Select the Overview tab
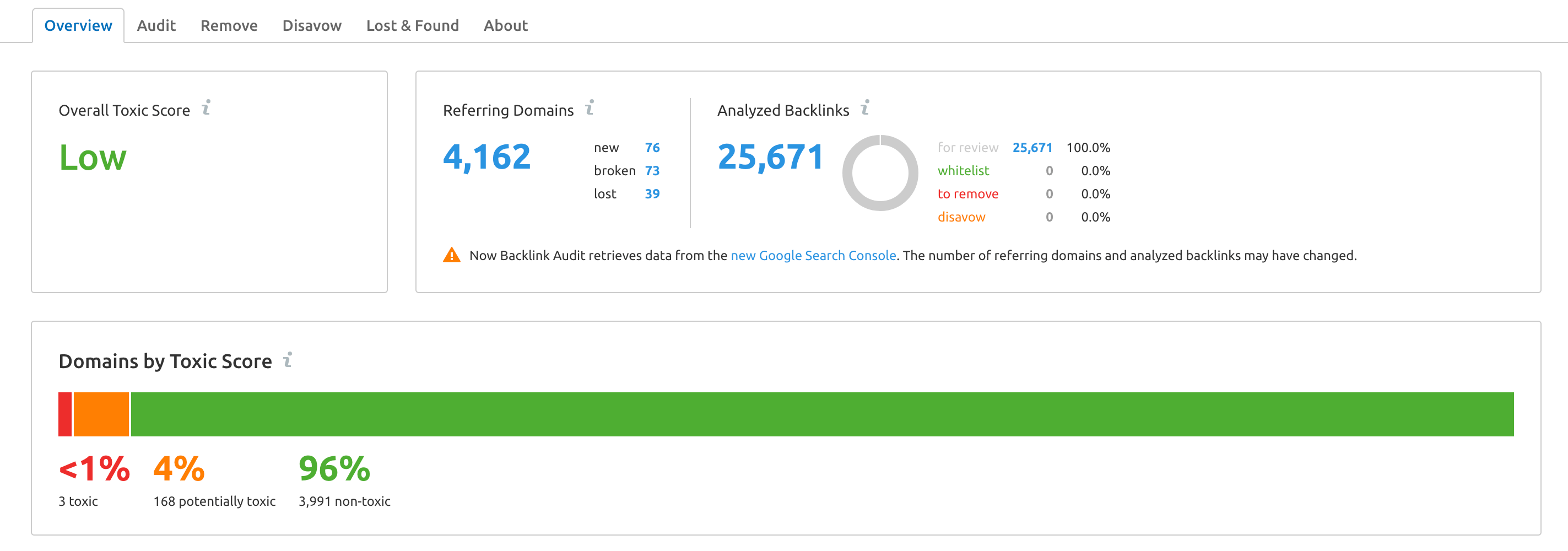Viewport: 1568px width, 551px height. pyautogui.click(x=78, y=25)
